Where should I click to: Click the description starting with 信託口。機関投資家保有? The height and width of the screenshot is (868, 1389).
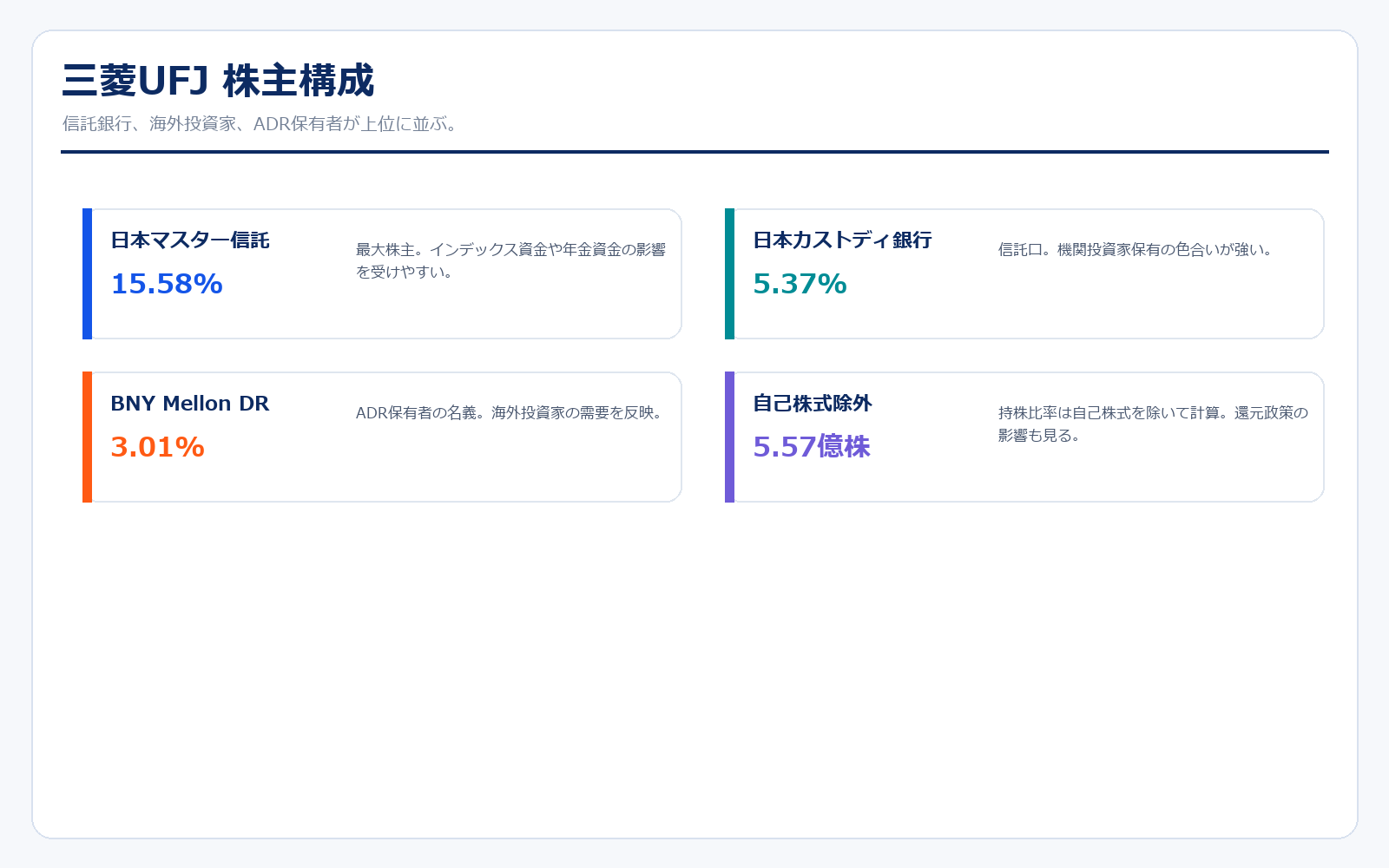coord(1136,250)
